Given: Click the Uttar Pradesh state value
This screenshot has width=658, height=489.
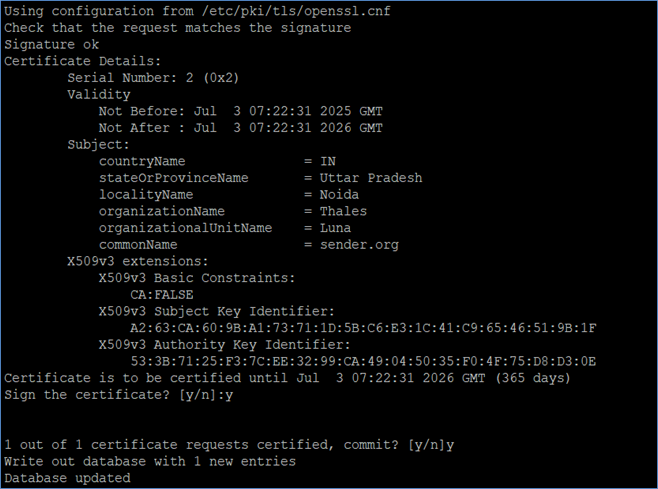Looking at the screenshot, I should pyautogui.click(x=371, y=178).
